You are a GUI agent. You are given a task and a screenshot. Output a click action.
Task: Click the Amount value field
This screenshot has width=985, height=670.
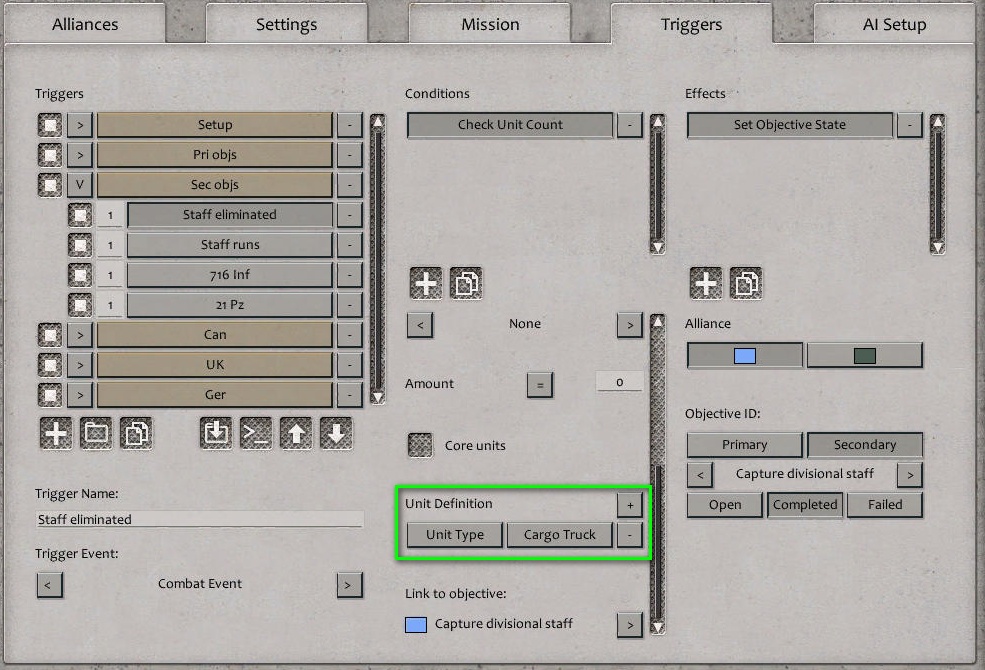(619, 382)
